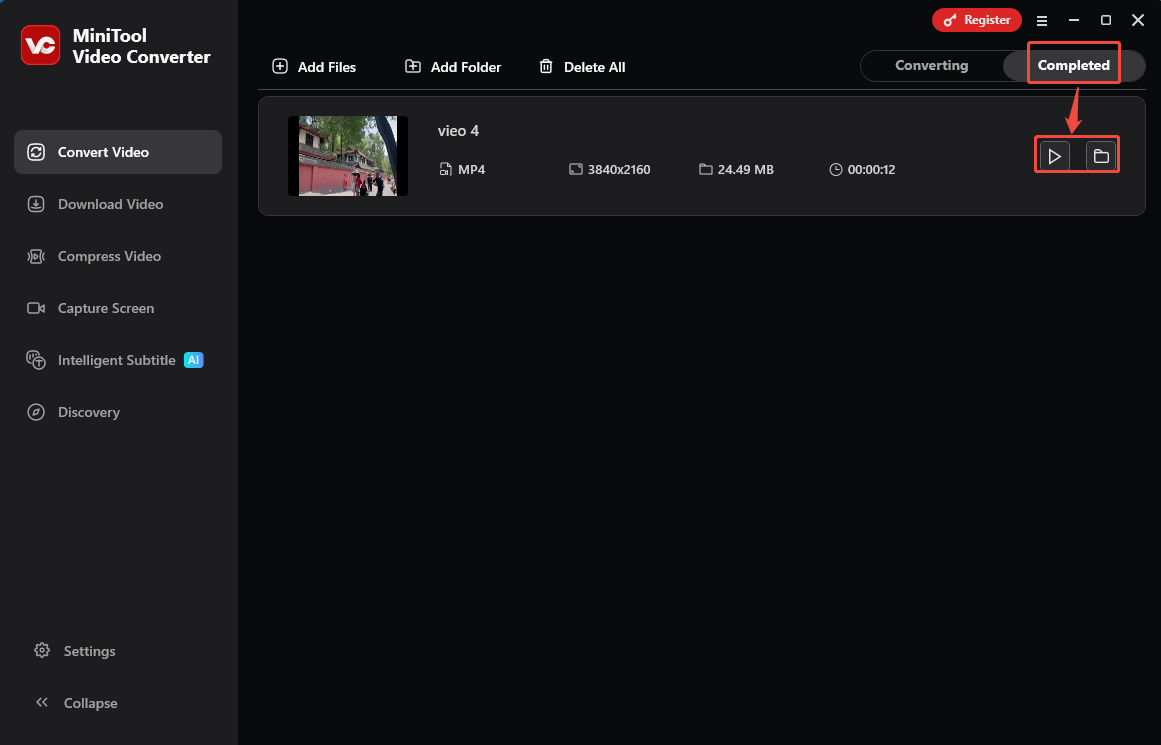Click the Play icon for vieo 4

click(x=1054, y=155)
